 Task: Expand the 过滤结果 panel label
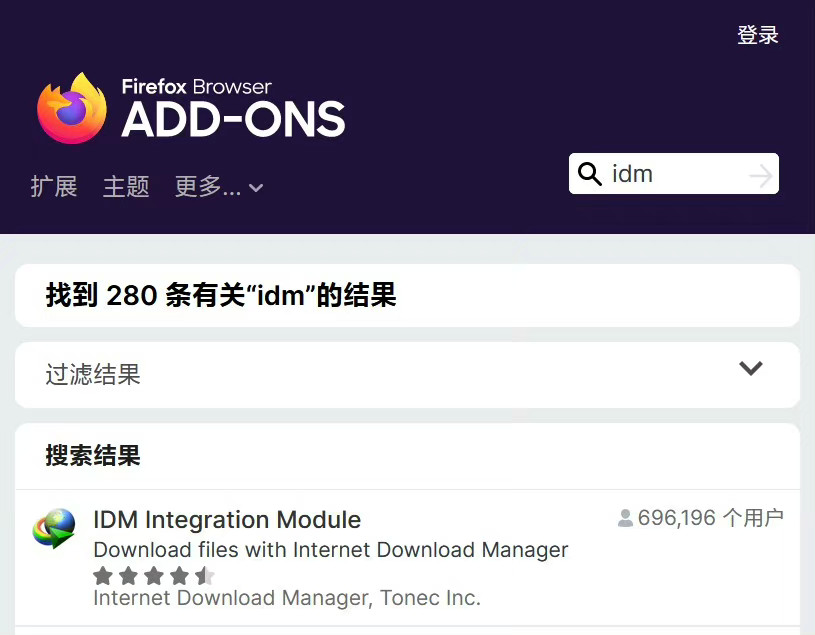click(93, 375)
